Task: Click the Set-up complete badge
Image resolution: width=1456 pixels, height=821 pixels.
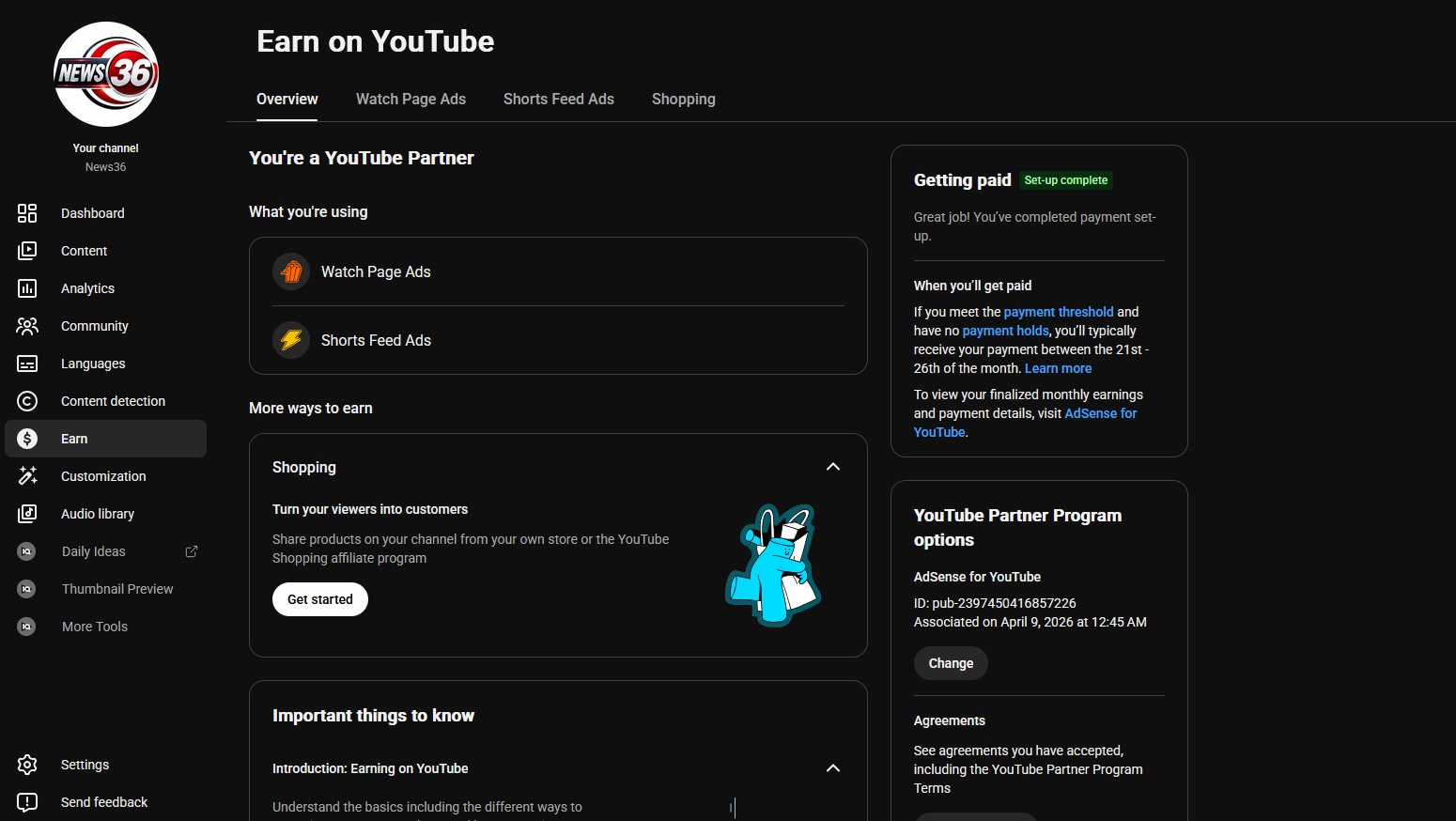Action: [1066, 180]
